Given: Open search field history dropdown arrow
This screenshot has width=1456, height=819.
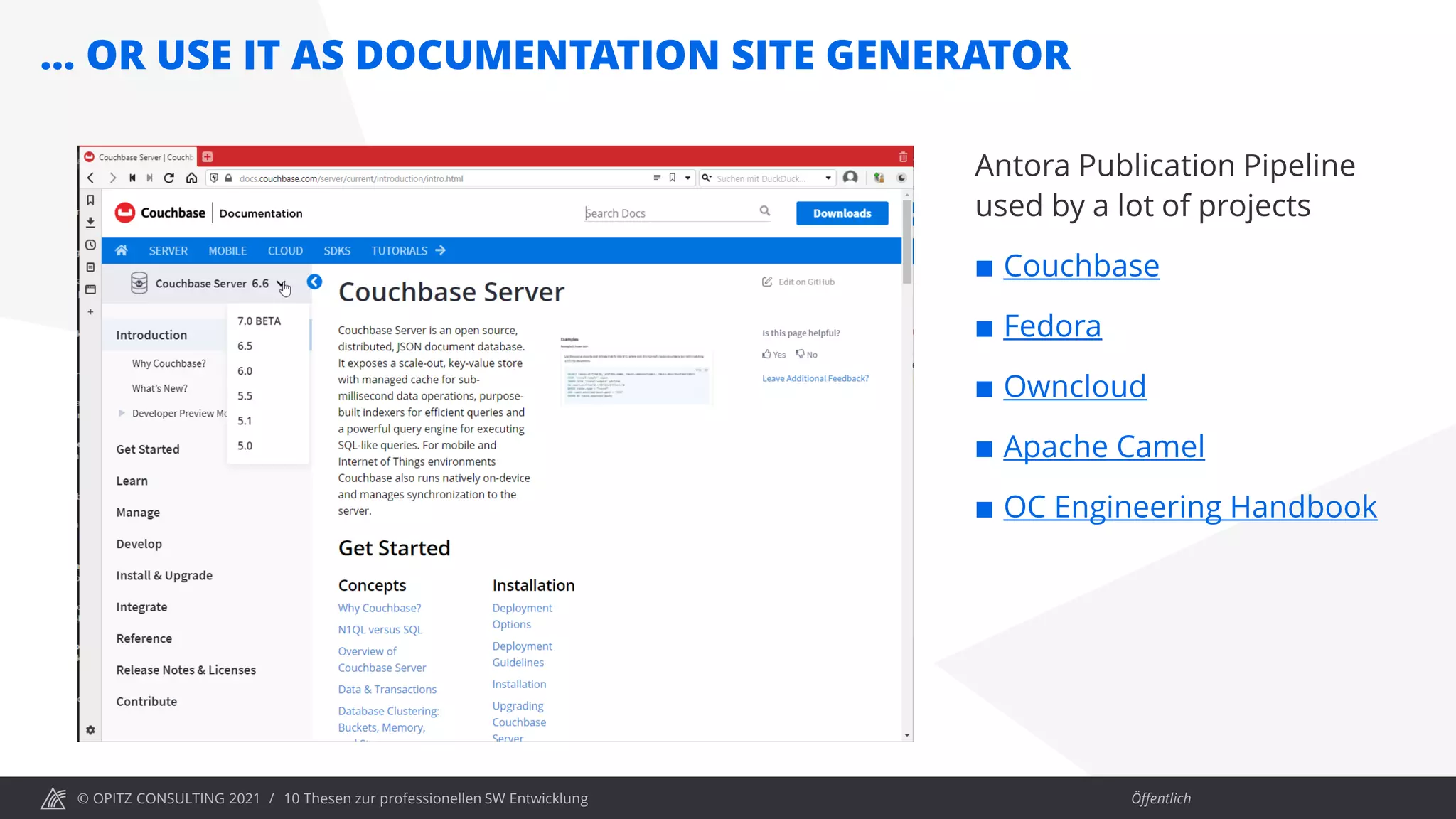Looking at the screenshot, I should point(828,178).
